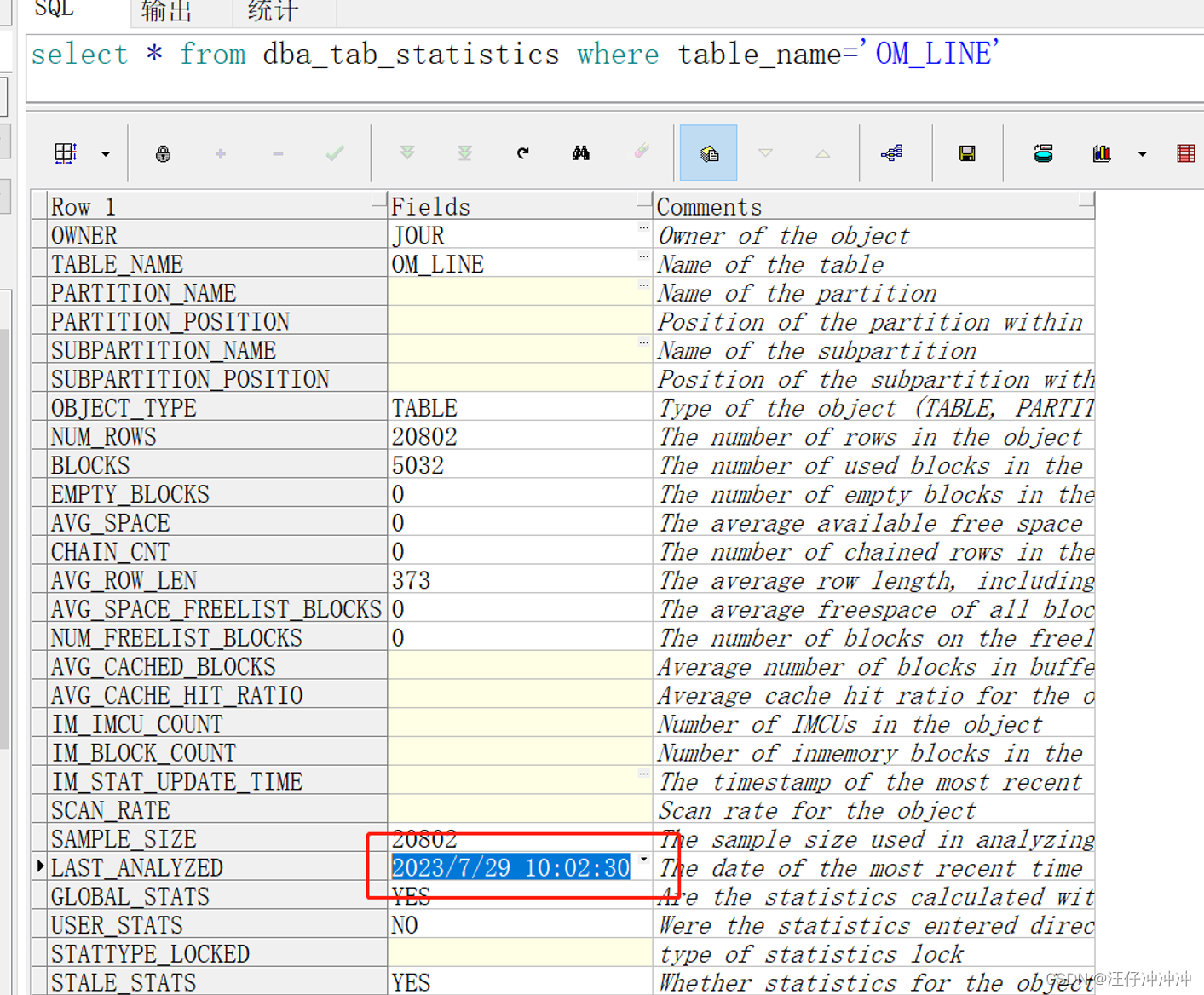This screenshot has width=1204, height=995.
Task: Switch to the 统计 tab
Action: [x=270, y=12]
